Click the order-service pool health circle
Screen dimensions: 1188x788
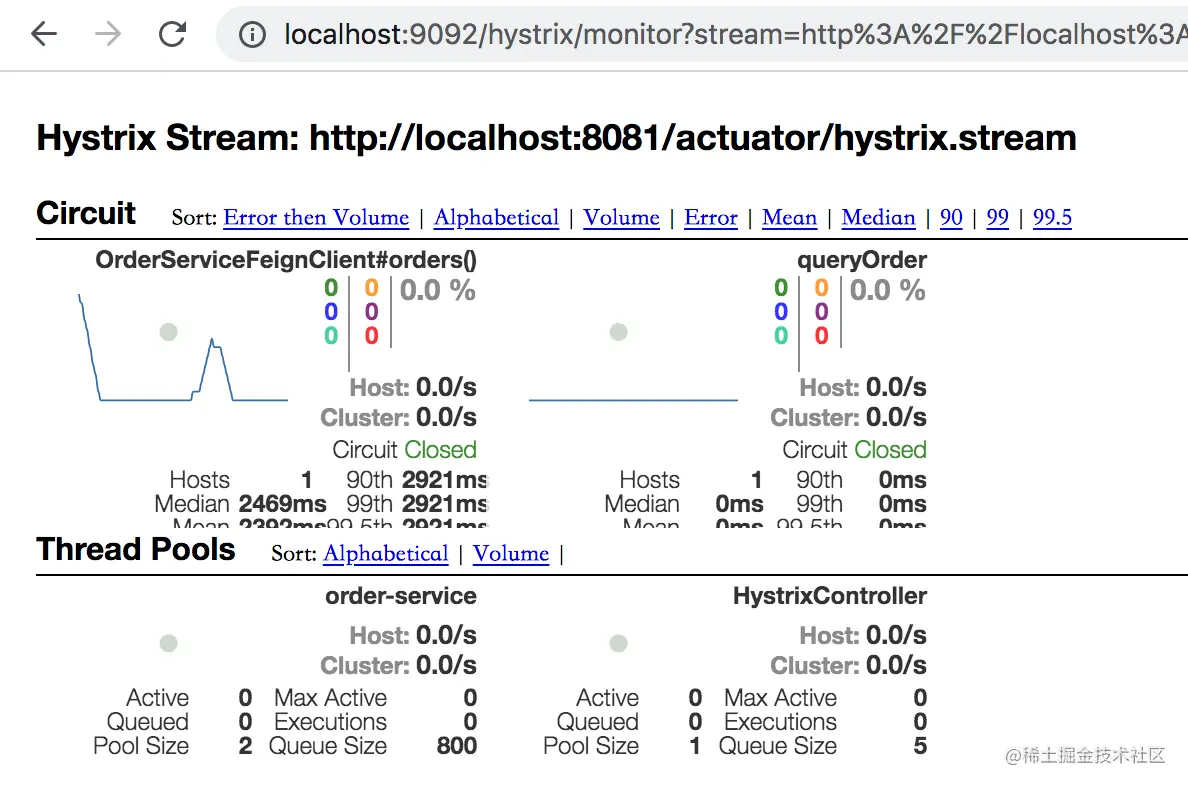coord(168,643)
